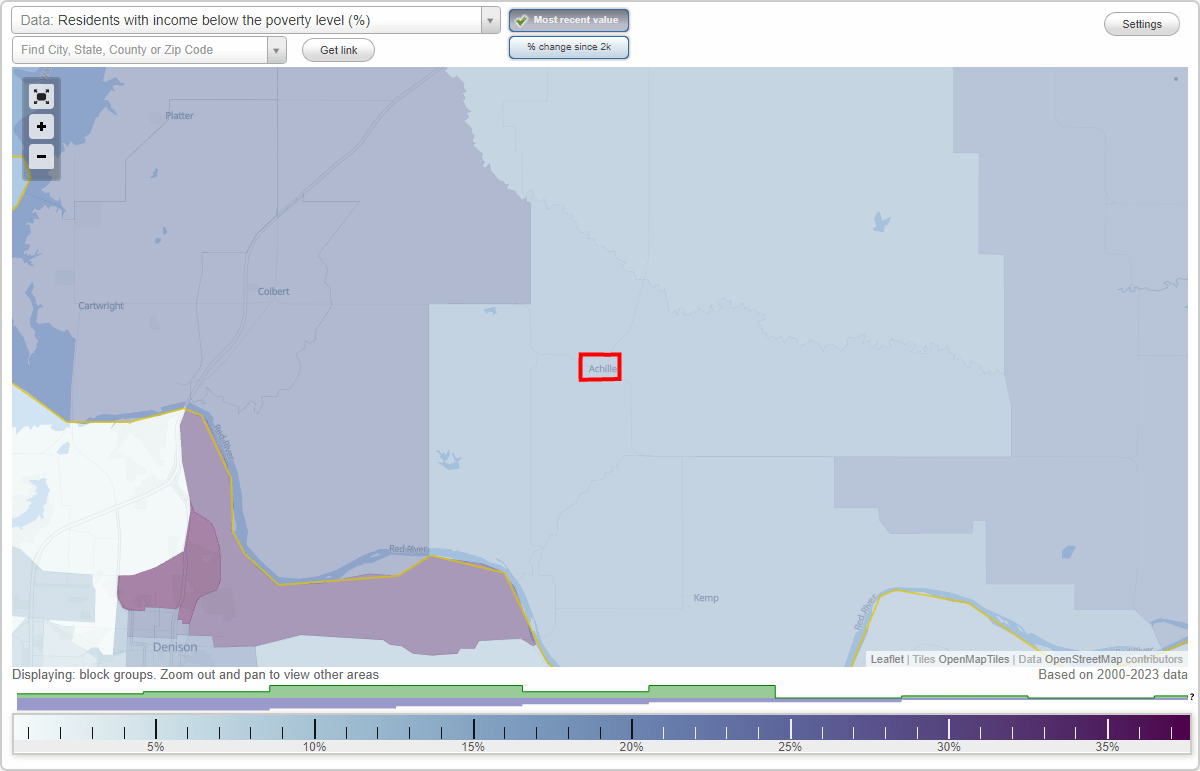Screen dimensions: 1200x771
Task: Click the Leaflet attribution entry
Action: [x=886, y=659]
